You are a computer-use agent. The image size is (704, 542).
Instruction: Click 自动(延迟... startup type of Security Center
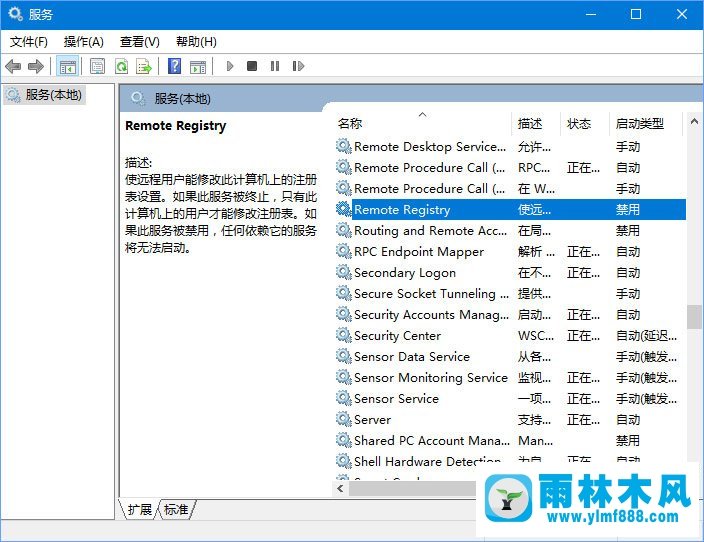(x=647, y=335)
